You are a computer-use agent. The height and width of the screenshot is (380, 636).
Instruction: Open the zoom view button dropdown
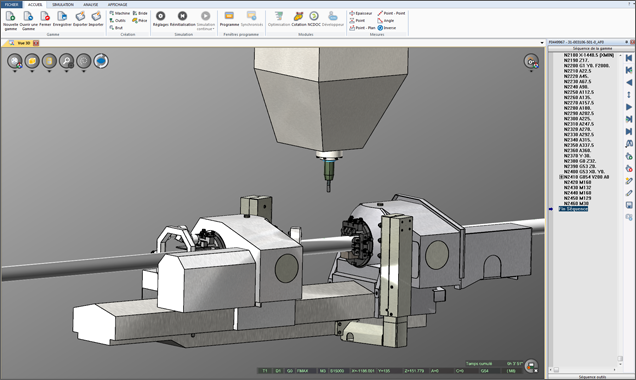coord(67,71)
